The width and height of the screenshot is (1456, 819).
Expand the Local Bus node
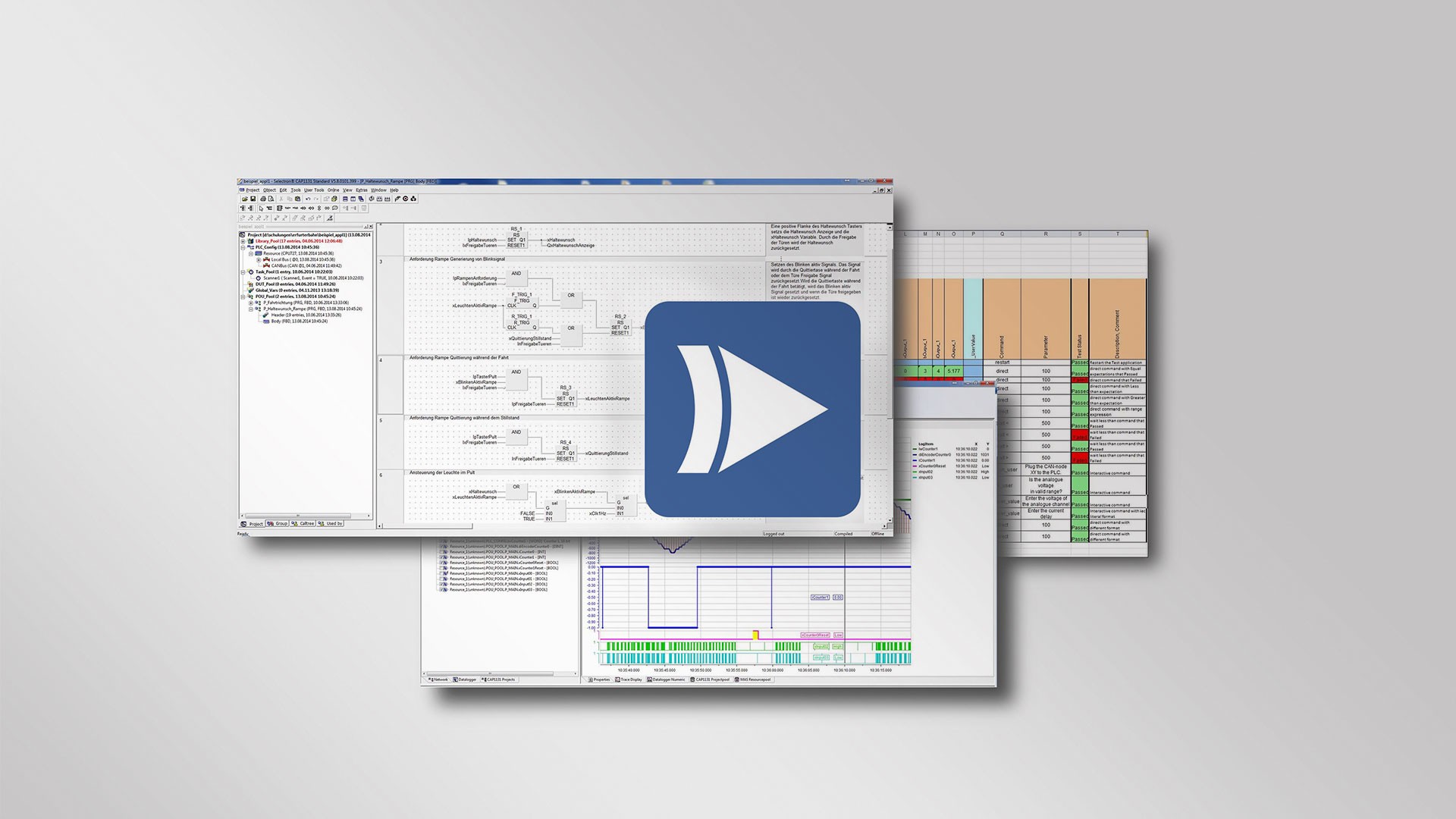coord(259,260)
